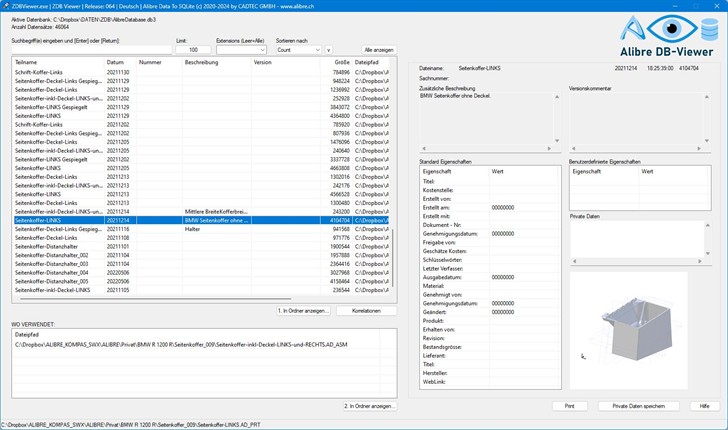
Task: Click Wert header in Benutzerdefinierte Eigenschaften
Action: 674,171
